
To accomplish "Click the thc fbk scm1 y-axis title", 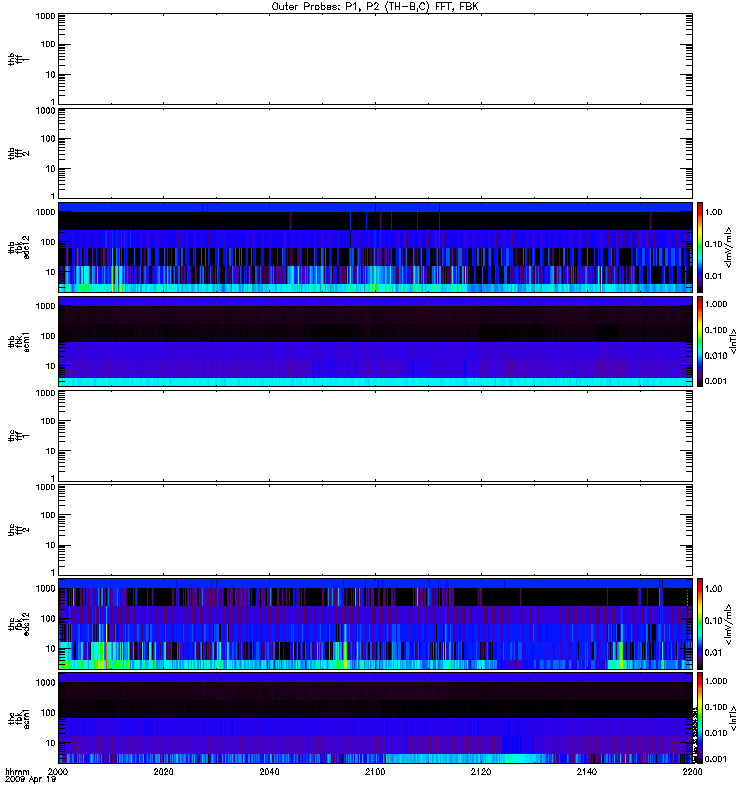I will [x=19, y=718].
